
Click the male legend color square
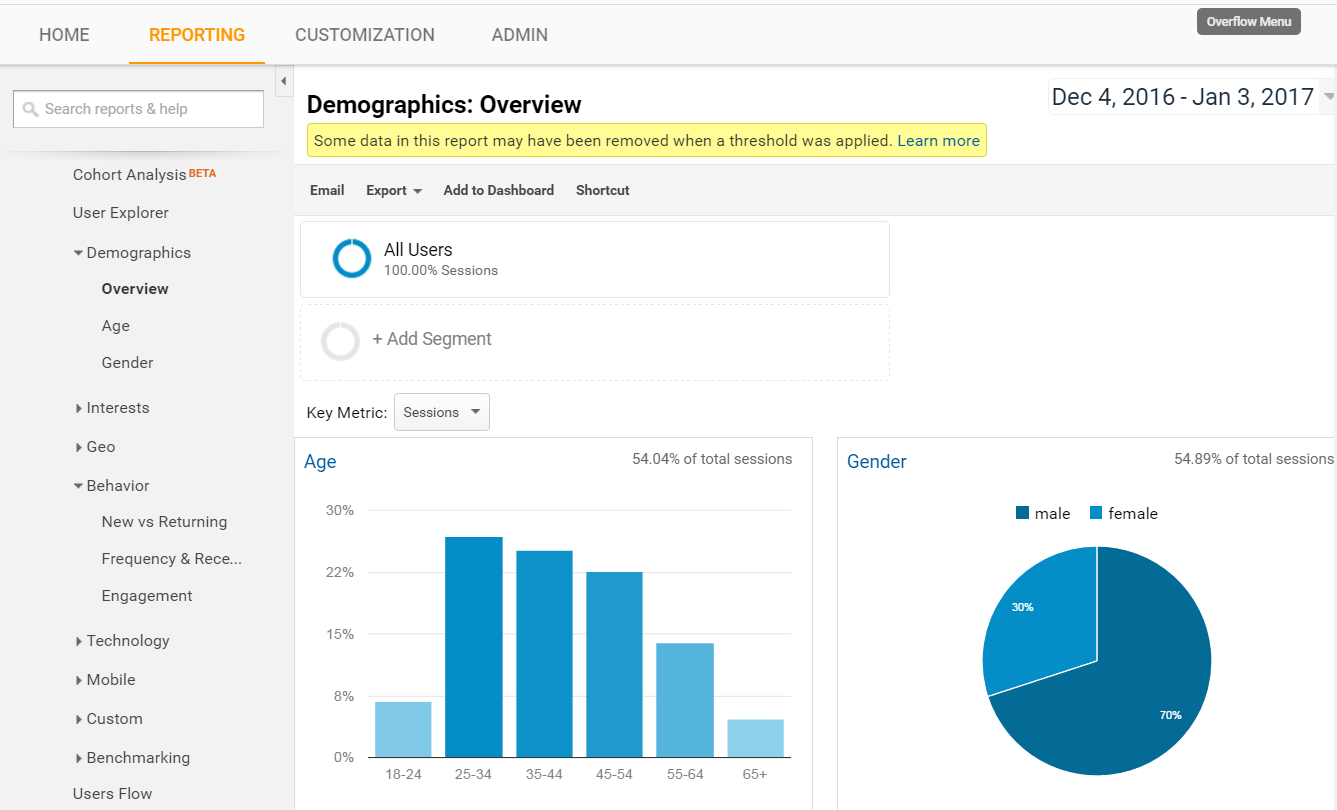(x=1022, y=513)
